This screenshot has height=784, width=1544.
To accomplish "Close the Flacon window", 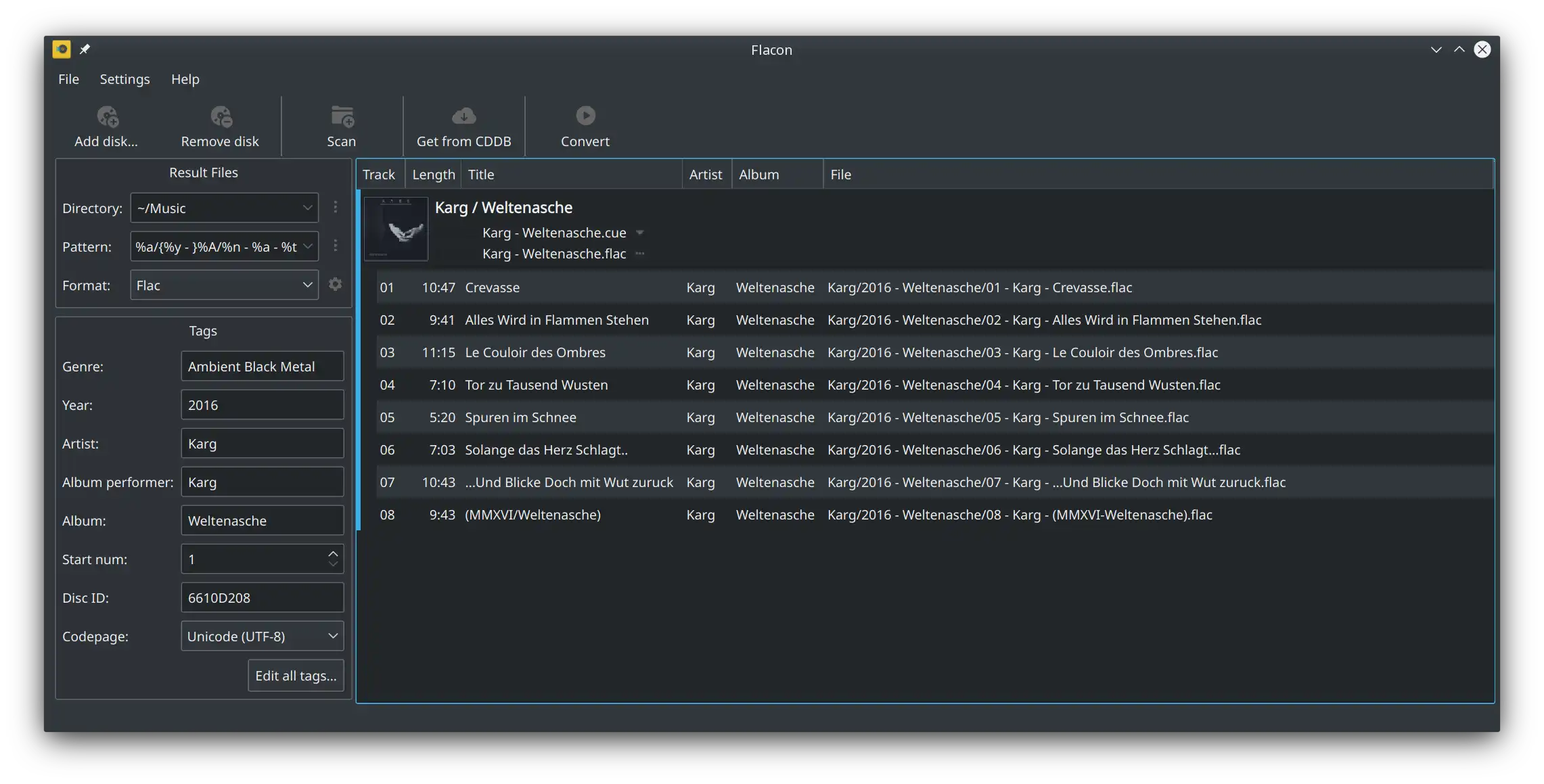I will click(x=1482, y=49).
